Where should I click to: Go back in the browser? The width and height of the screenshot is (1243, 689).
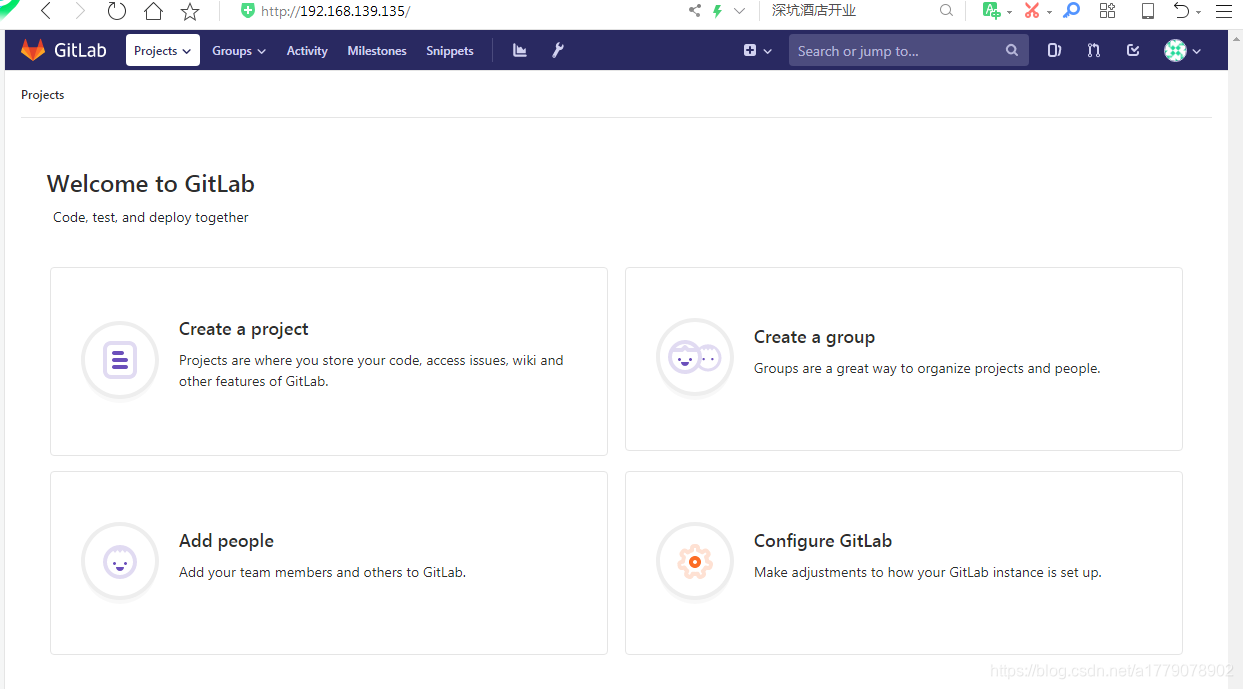click(45, 11)
